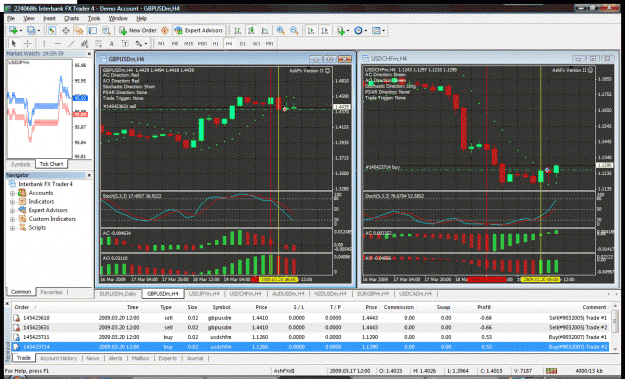Toggle the Data Window icon
Image resolution: width=625 pixels, height=379 pixels.
[x=66, y=30]
